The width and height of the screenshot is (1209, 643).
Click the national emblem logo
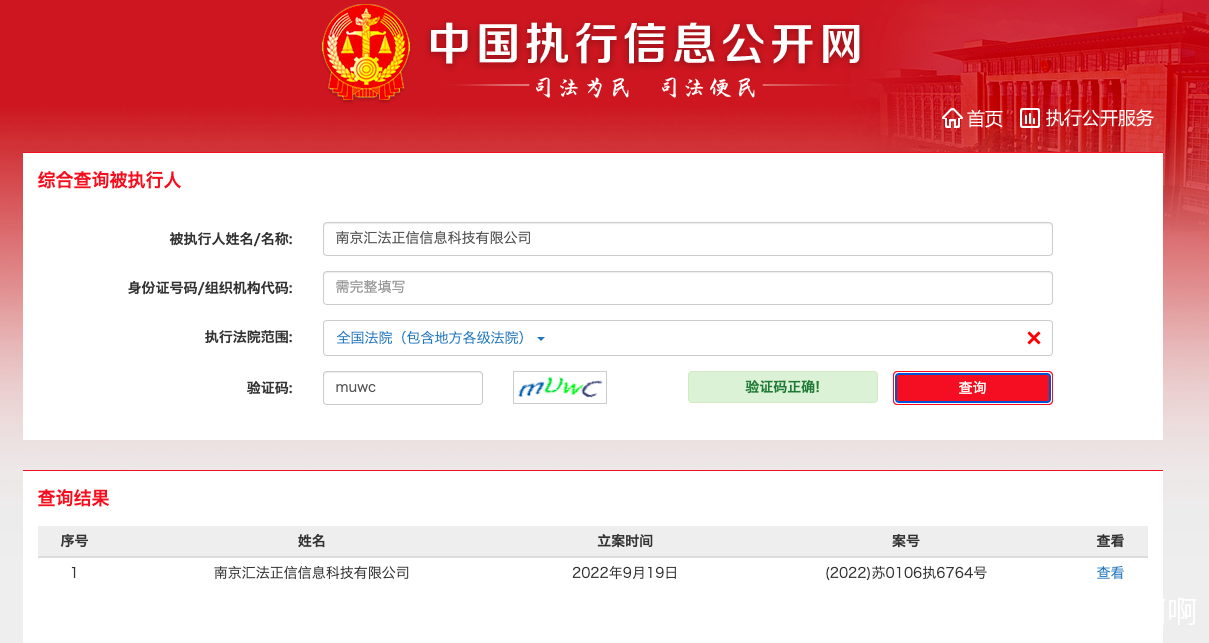click(366, 53)
